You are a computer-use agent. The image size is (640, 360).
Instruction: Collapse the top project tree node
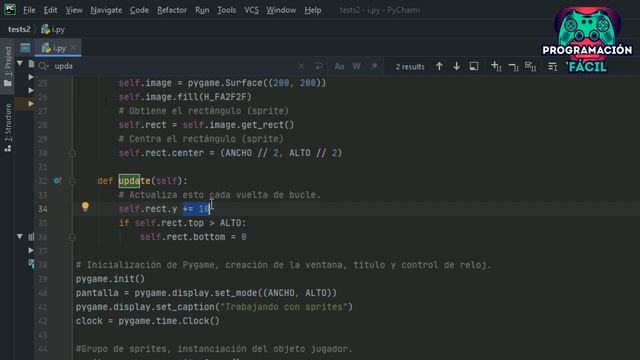[x=20, y=64]
